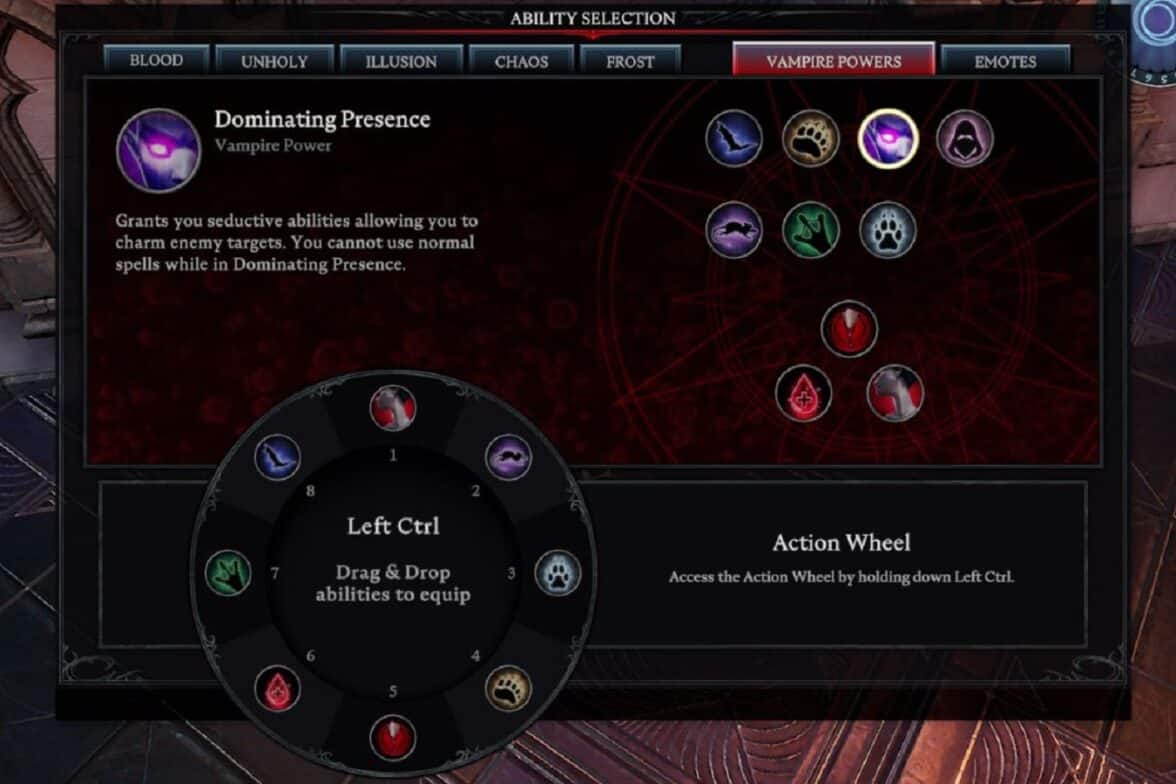Open the Illusion ability tab
1176x784 pixels.
click(x=400, y=61)
